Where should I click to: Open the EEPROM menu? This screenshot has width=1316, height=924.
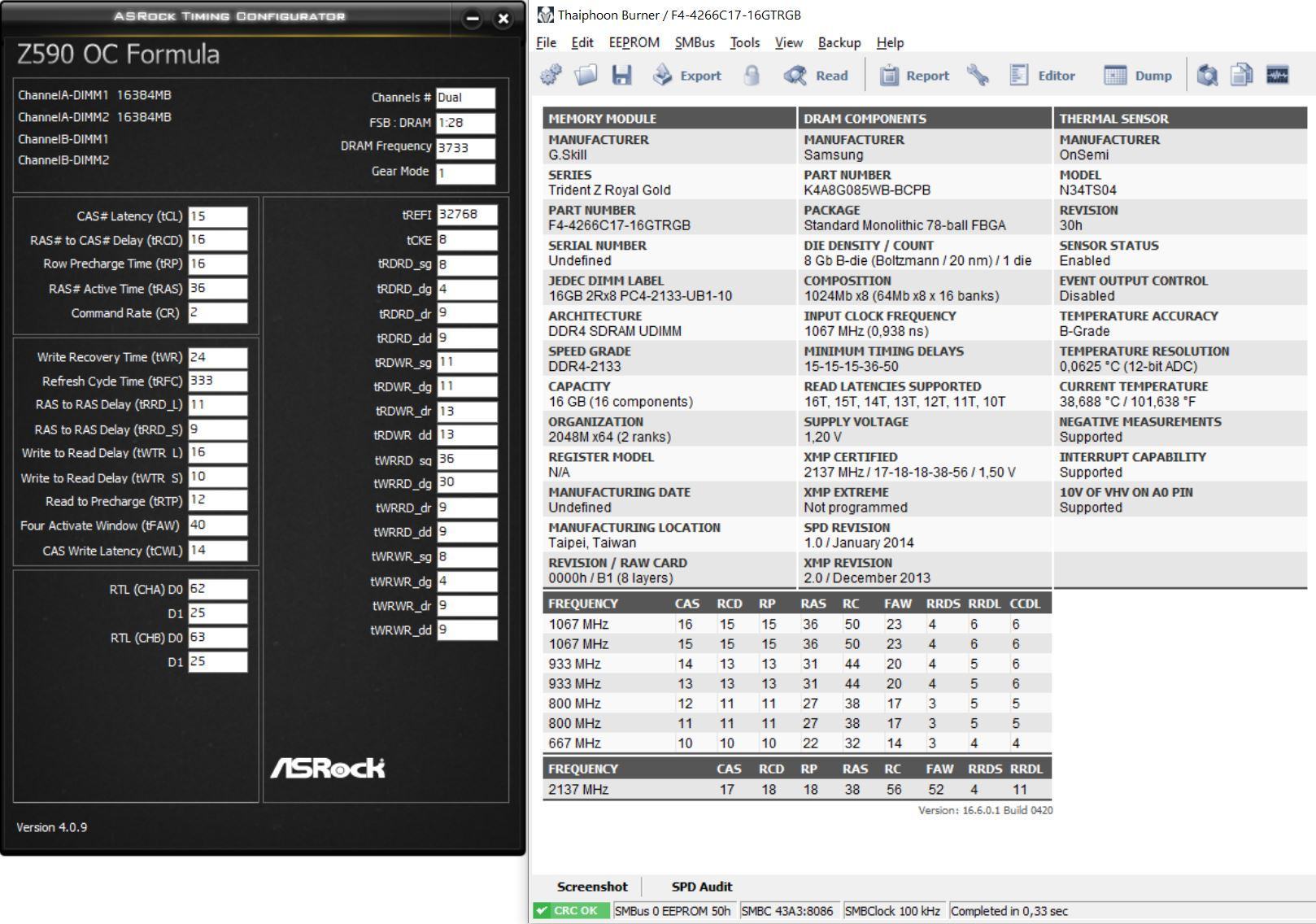pos(634,42)
